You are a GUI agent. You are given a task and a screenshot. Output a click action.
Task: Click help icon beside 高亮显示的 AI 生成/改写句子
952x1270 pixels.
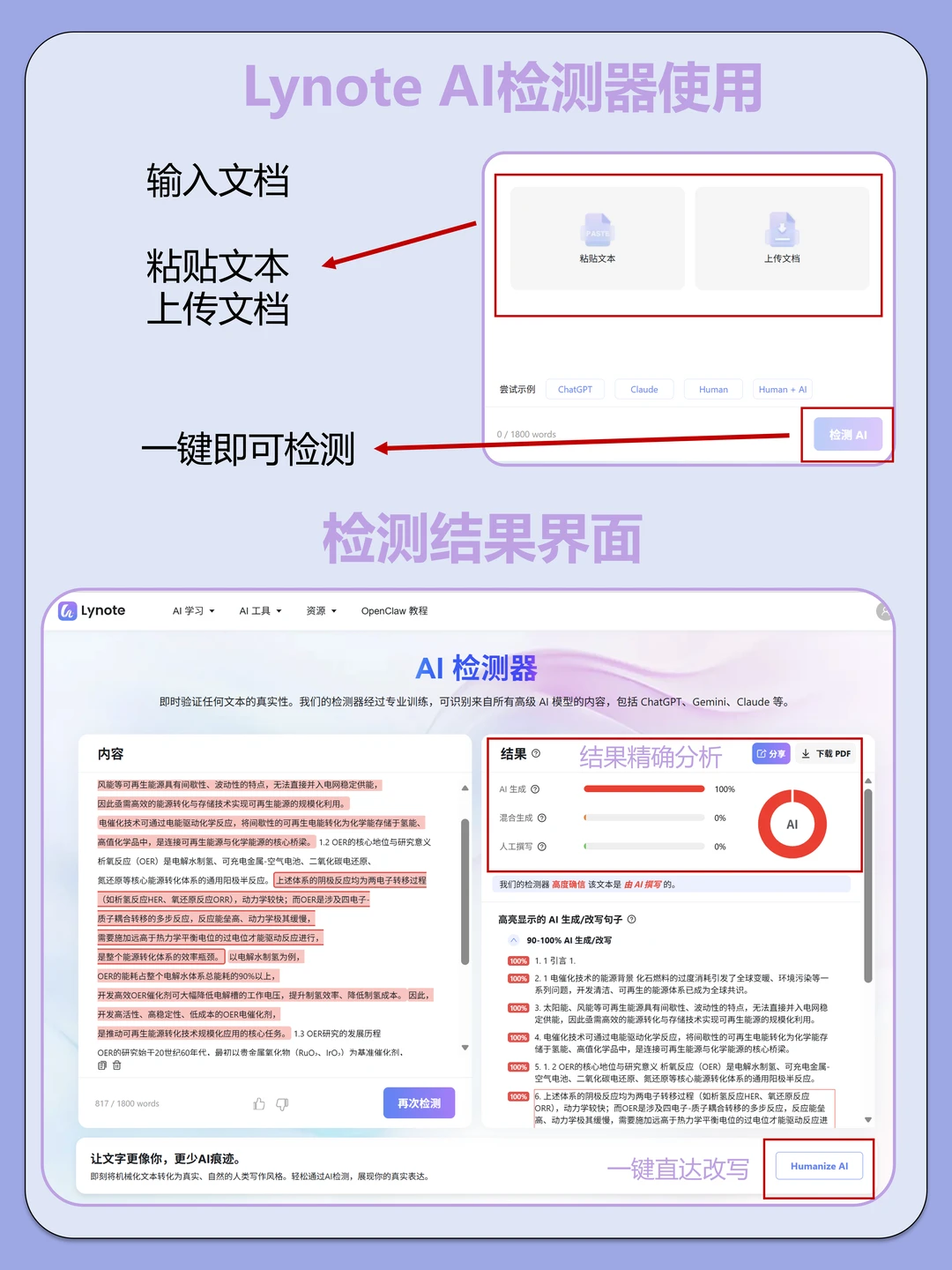[631, 919]
